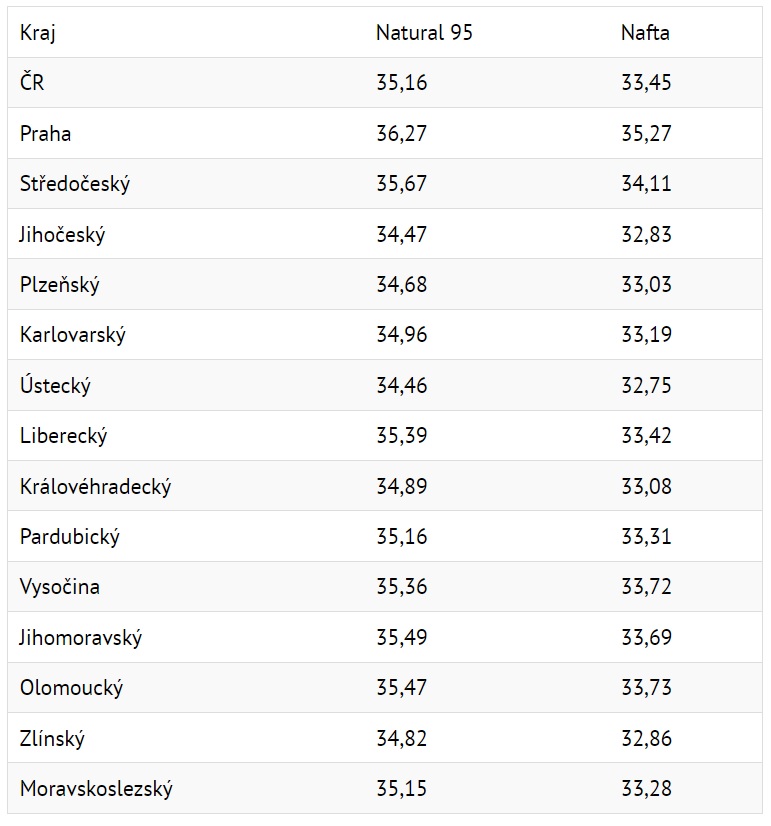Click the Zlínský row label
The height and width of the screenshot is (826, 771).
click(x=52, y=738)
